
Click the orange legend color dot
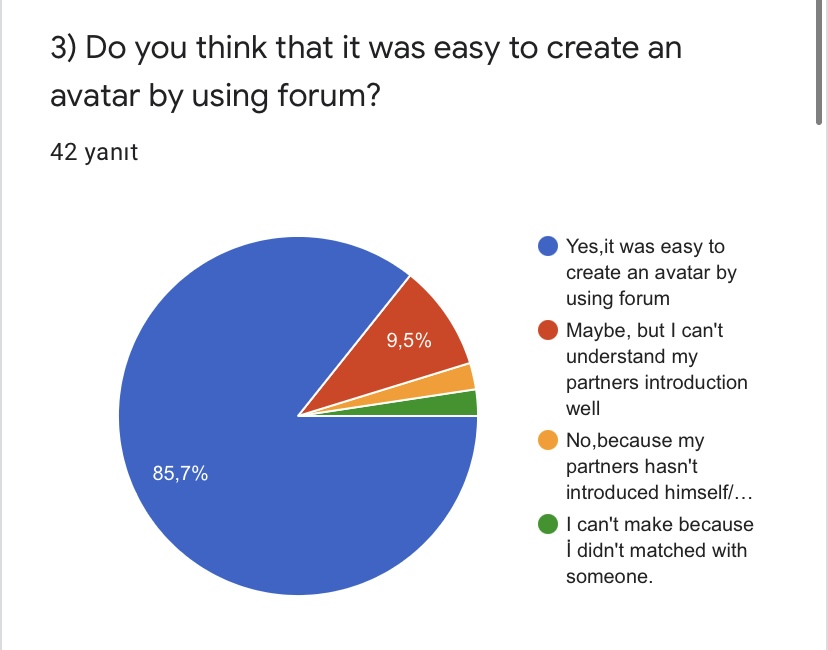[548, 440]
